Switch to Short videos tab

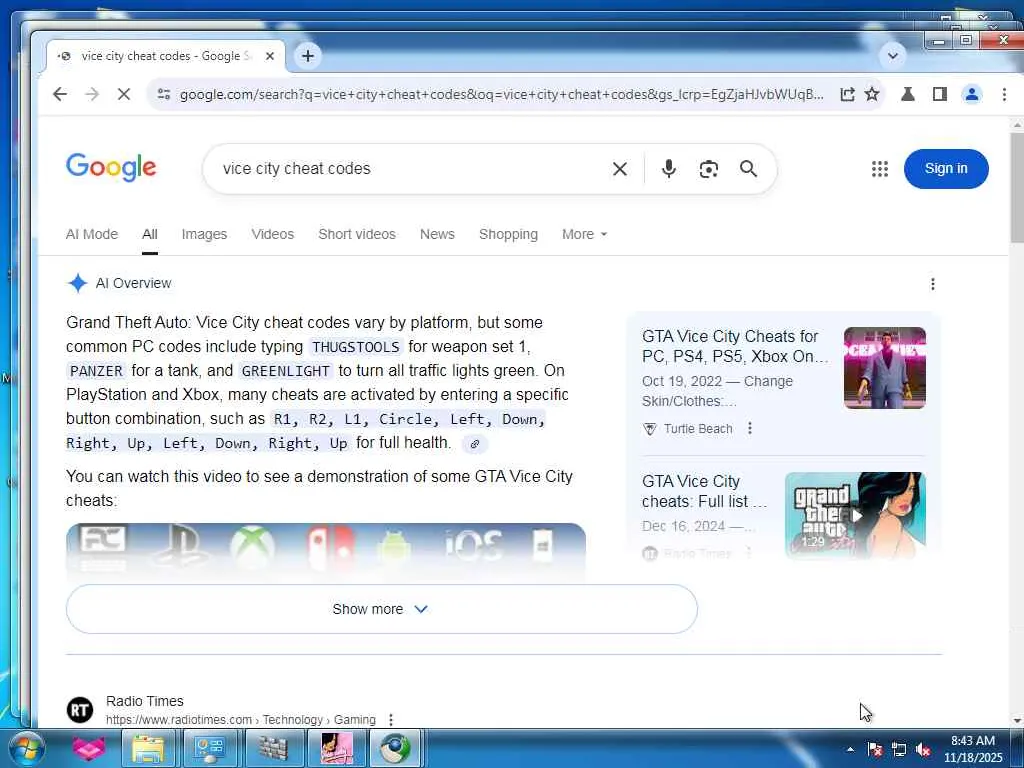(x=357, y=234)
